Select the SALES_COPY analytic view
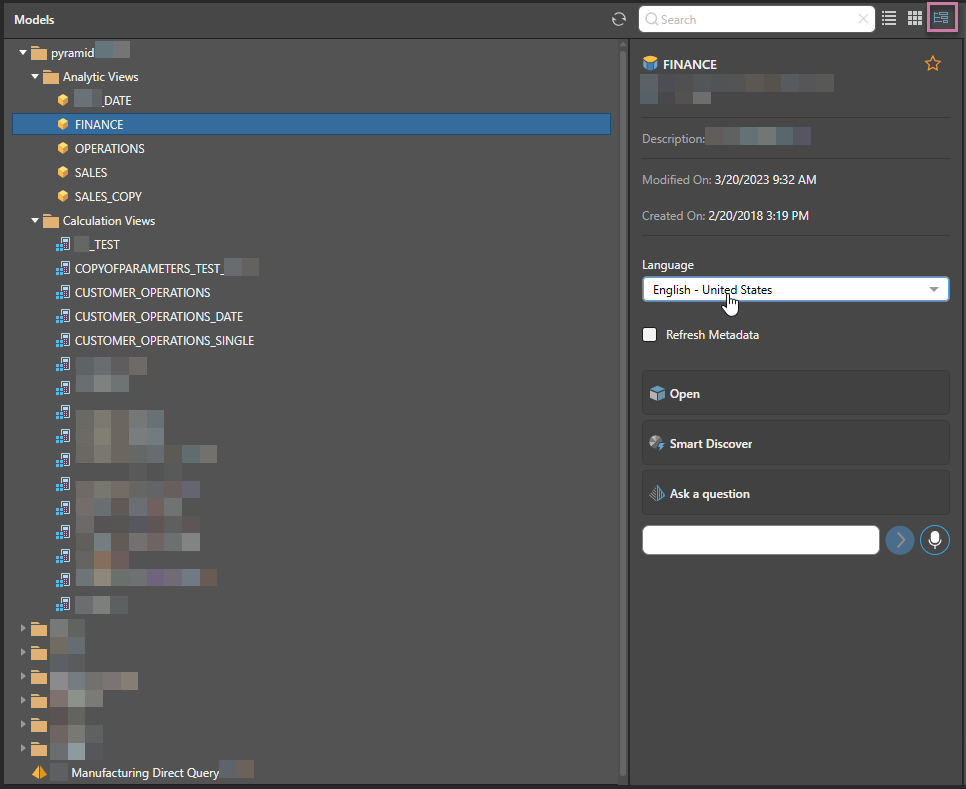 coord(108,197)
